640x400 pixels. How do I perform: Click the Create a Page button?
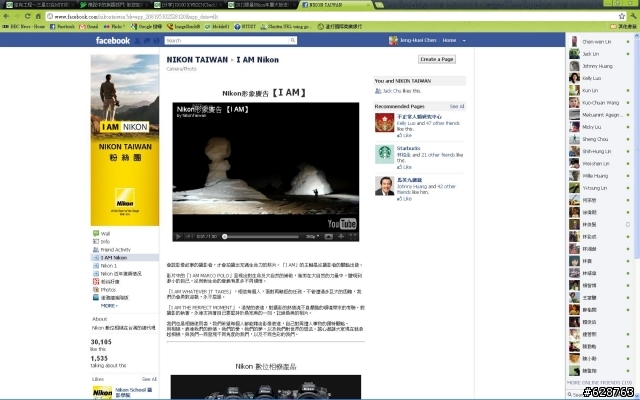tap(437, 59)
